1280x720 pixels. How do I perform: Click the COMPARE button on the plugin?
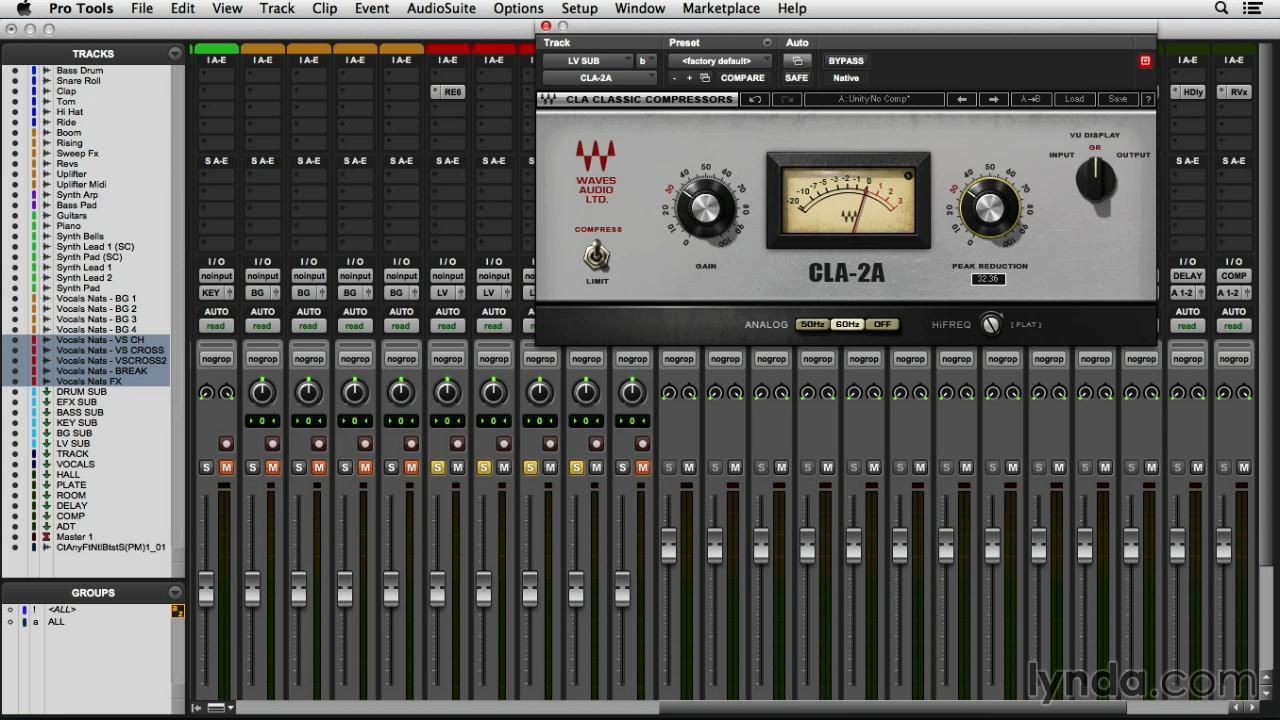tap(742, 78)
